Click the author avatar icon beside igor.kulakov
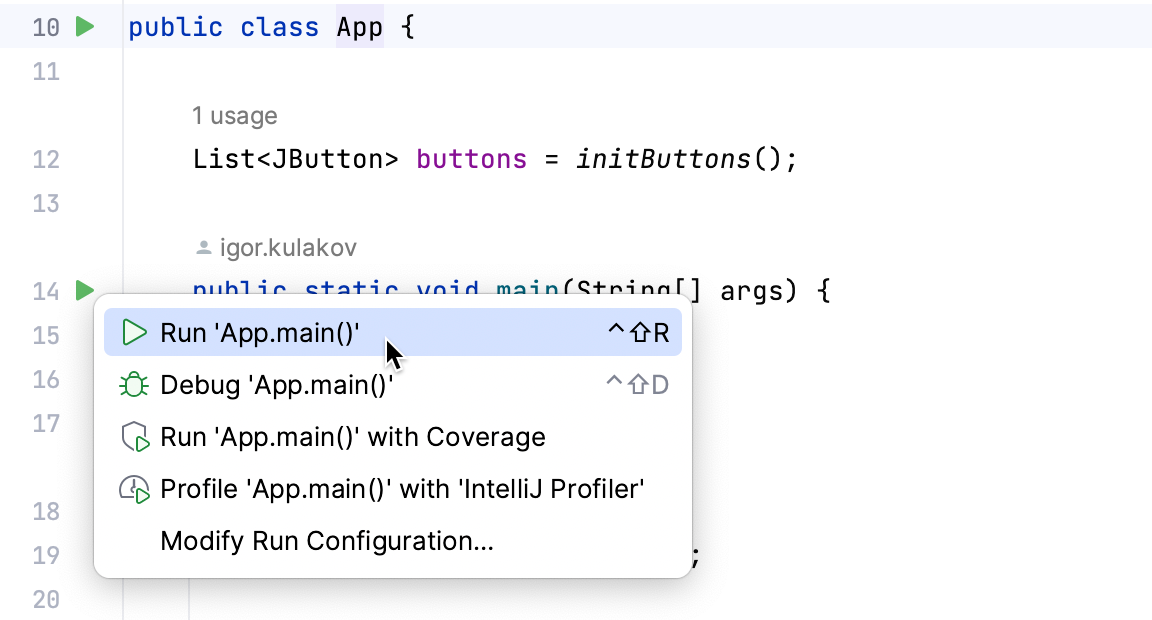This screenshot has height=620, width=1152. pos(204,248)
